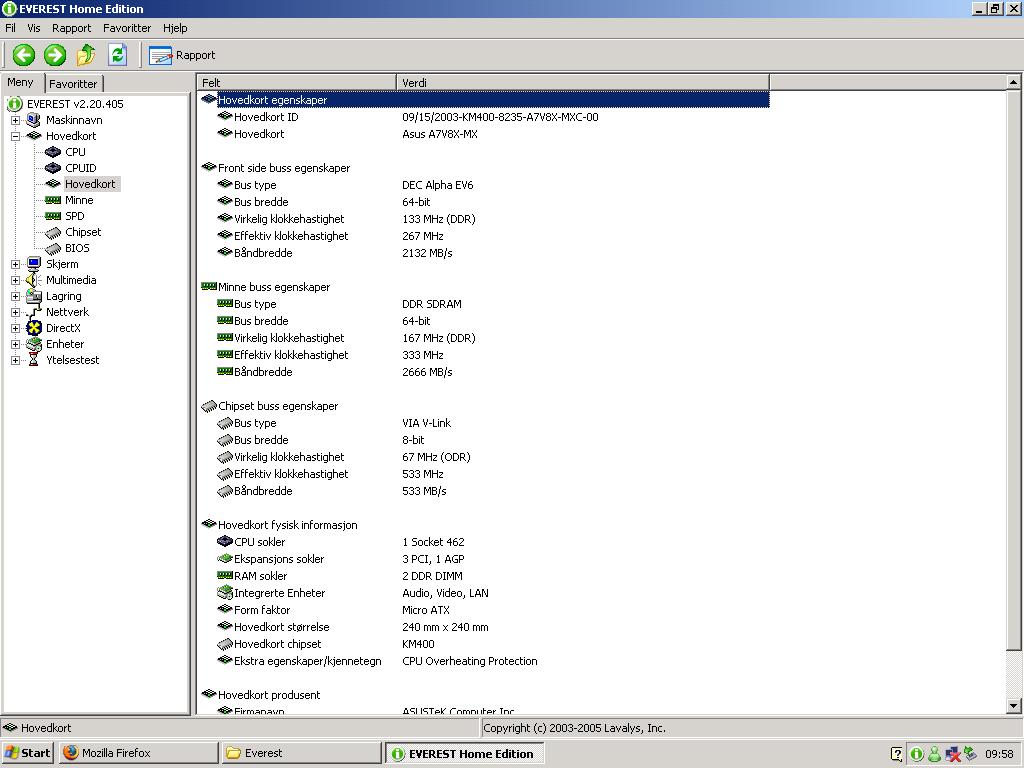Select Minne buss egenskaper section header
1024x768 pixels.
[274, 287]
